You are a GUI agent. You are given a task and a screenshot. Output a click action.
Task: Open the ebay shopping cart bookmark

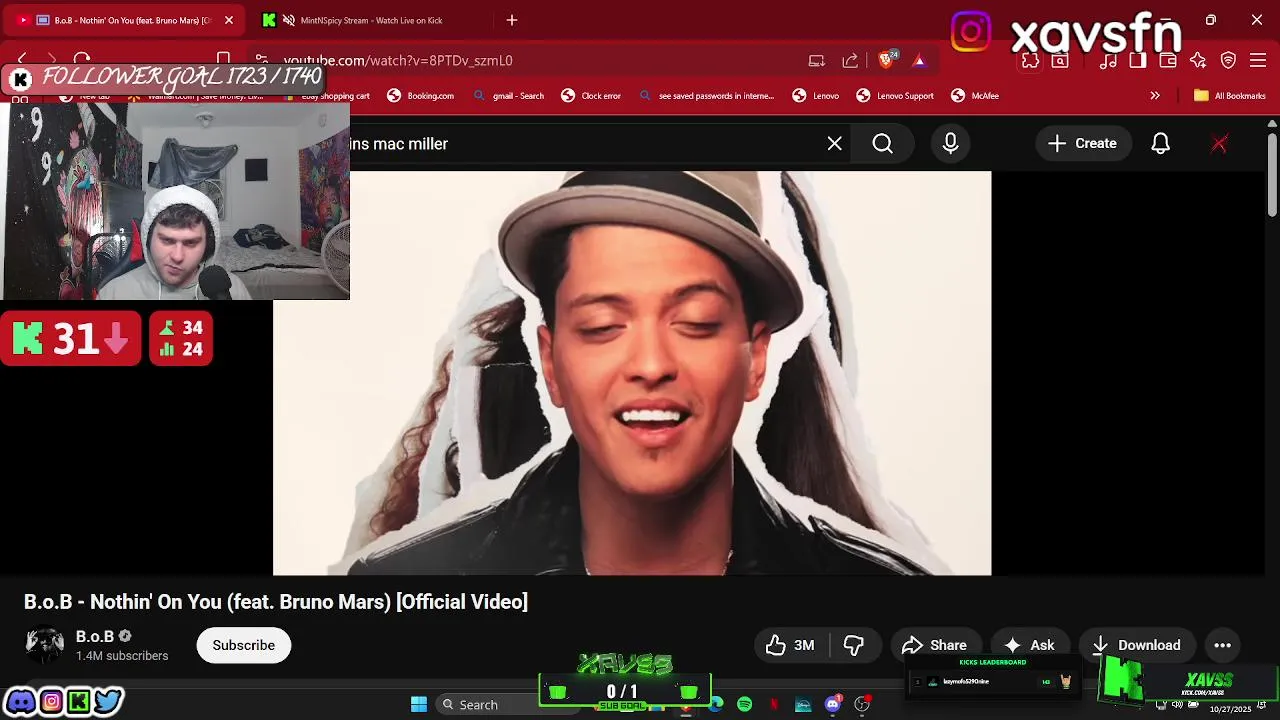326,96
